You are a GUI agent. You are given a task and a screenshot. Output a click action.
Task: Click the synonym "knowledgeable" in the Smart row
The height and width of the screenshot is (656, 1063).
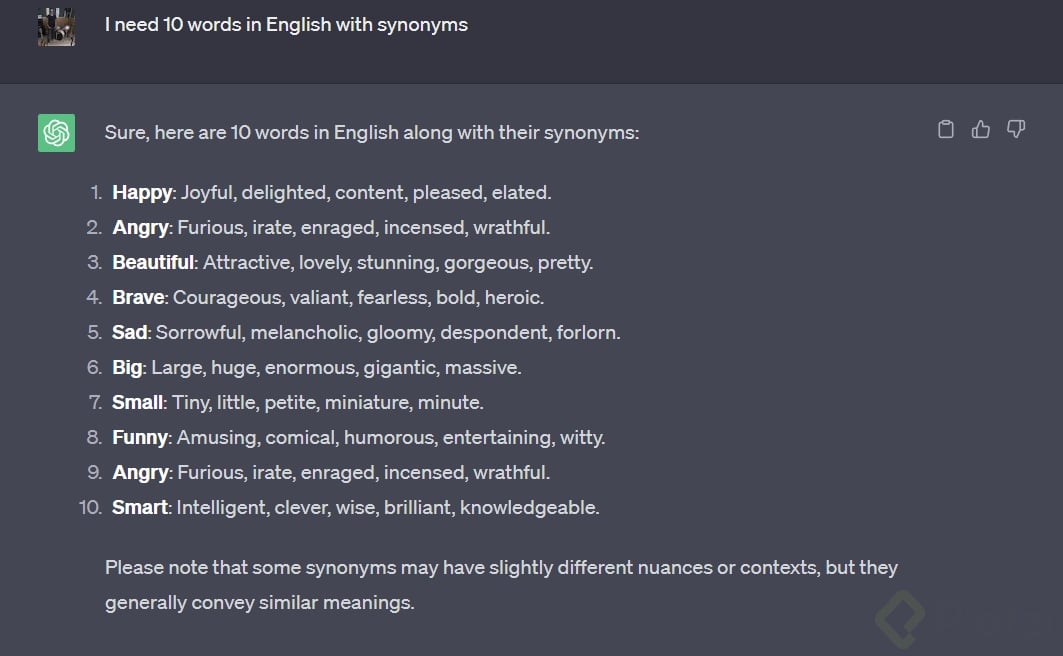tap(529, 507)
